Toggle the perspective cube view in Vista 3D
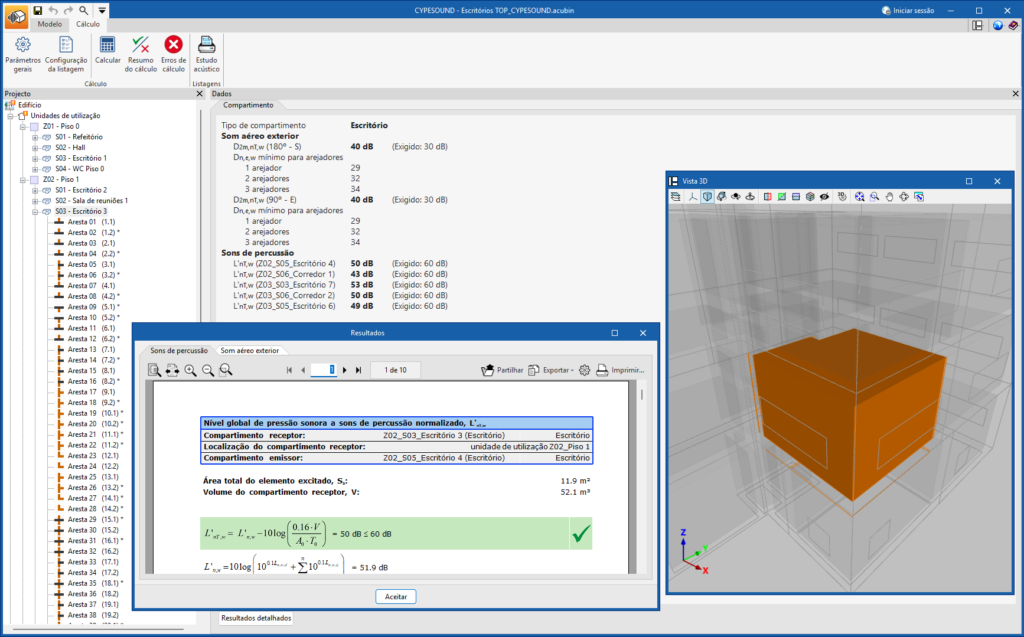Screen dimensions: 1024x637 707,197
